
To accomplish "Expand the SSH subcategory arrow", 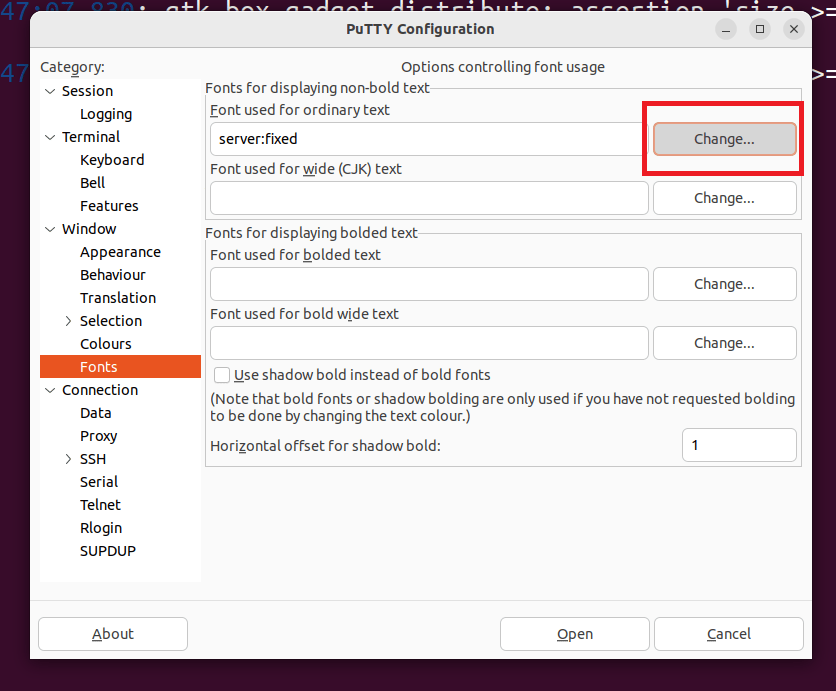I will point(68,459).
